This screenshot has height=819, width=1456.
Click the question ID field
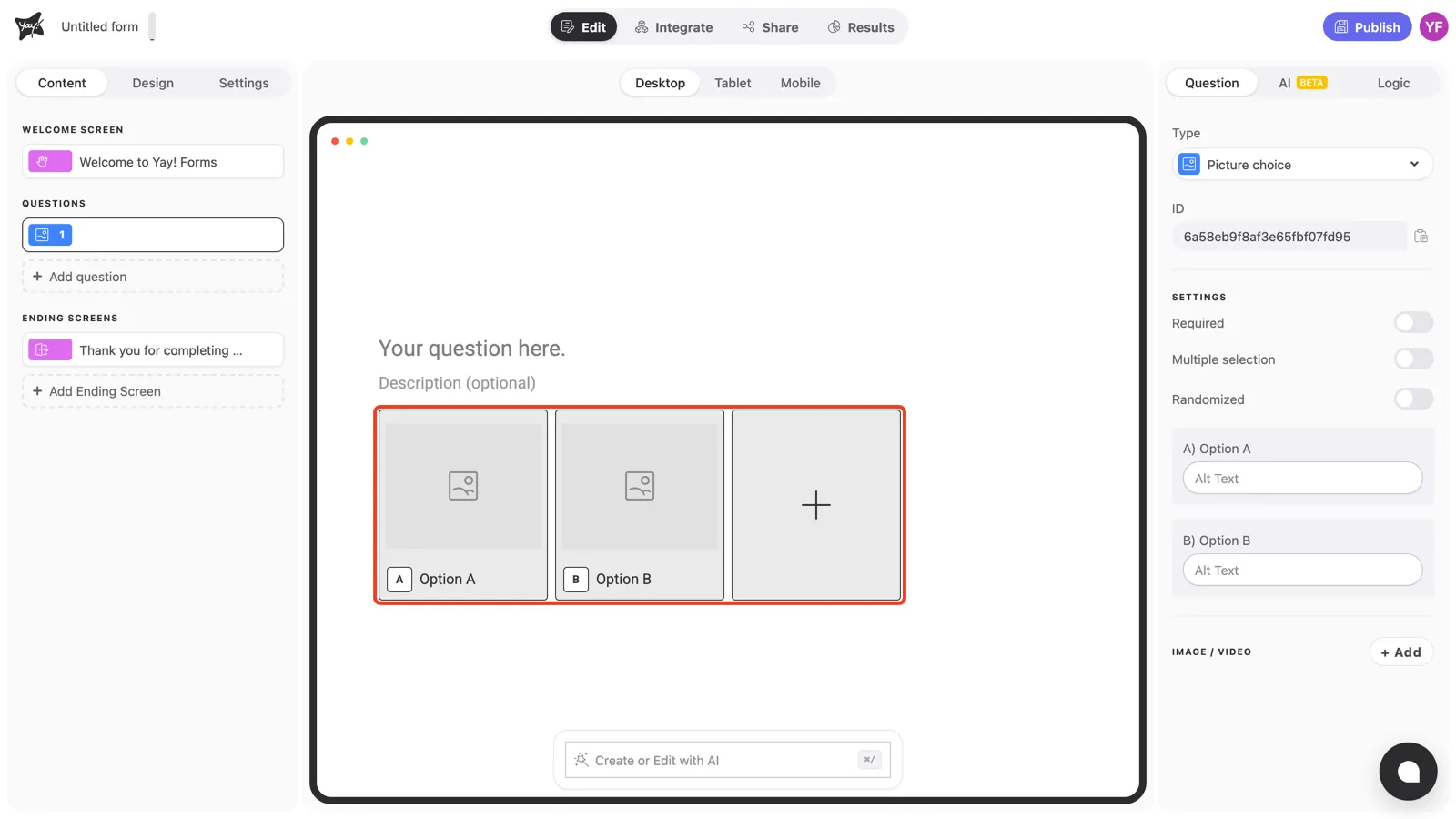click(x=1289, y=237)
